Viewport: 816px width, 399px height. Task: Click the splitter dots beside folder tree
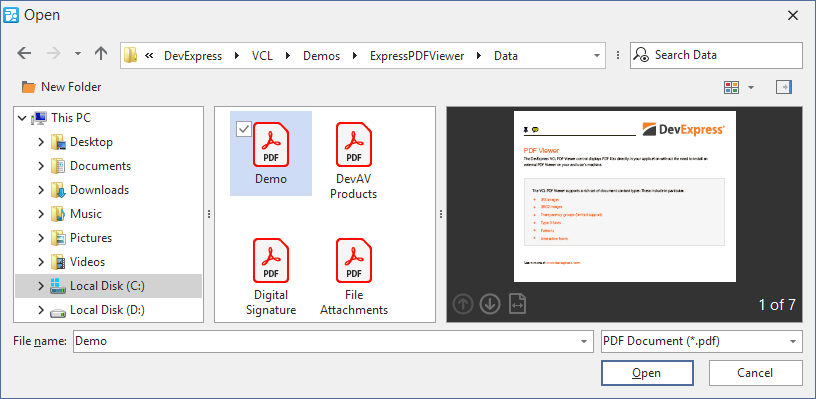click(209, 214)
